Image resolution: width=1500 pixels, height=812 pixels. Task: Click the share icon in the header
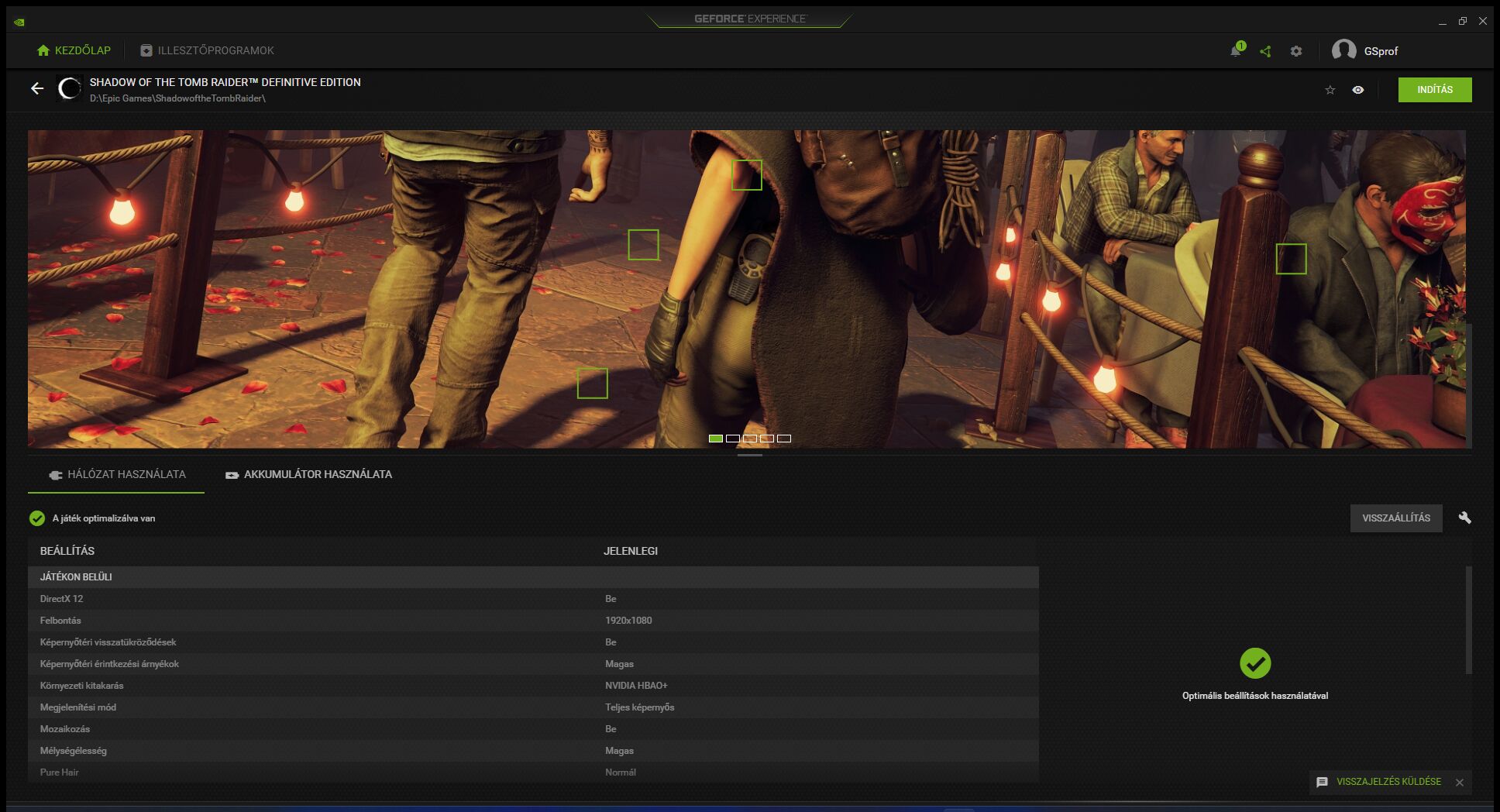point(1265,51)
